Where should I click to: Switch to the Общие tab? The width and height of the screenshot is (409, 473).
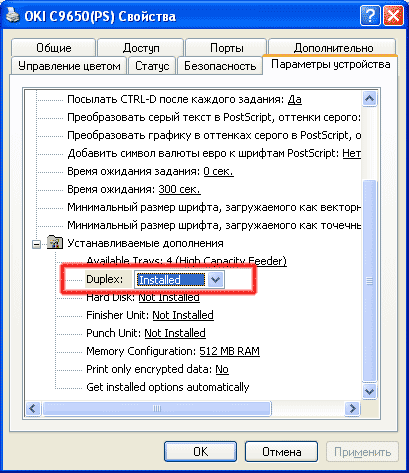click(x=54, y=48)
